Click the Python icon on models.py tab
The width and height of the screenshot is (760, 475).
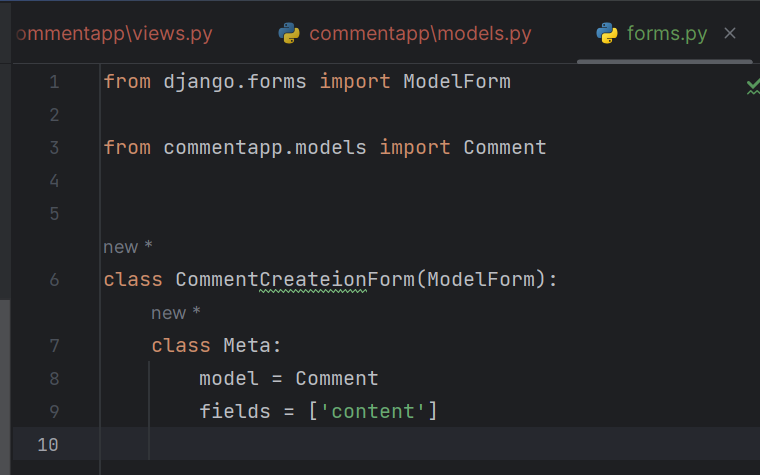[289, 33]
